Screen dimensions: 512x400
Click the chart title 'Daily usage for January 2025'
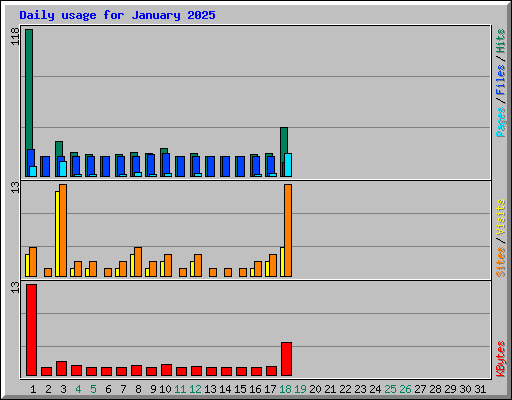point(117,15)
